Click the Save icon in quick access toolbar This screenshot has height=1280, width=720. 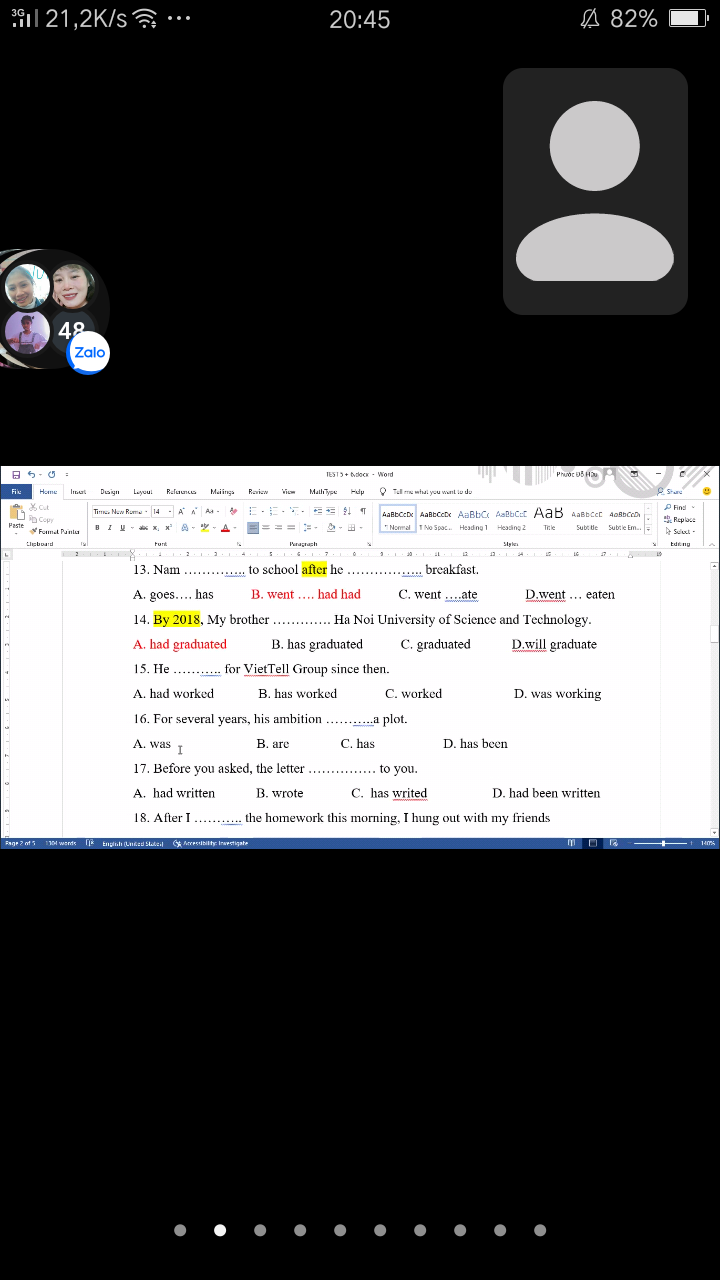tap(16, 474)
